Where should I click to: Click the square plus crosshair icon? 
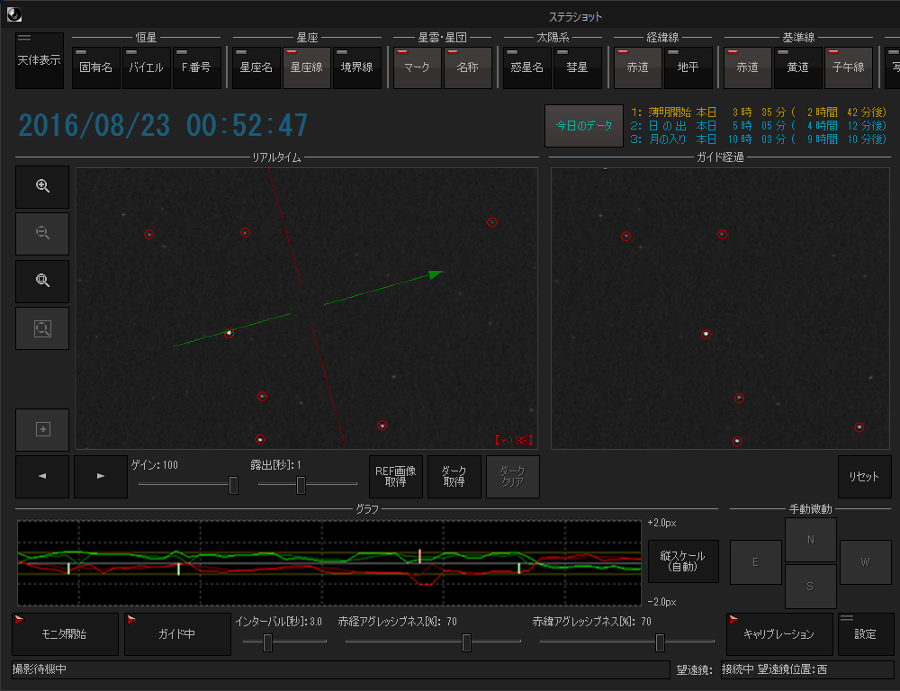(x=42, y=429)
